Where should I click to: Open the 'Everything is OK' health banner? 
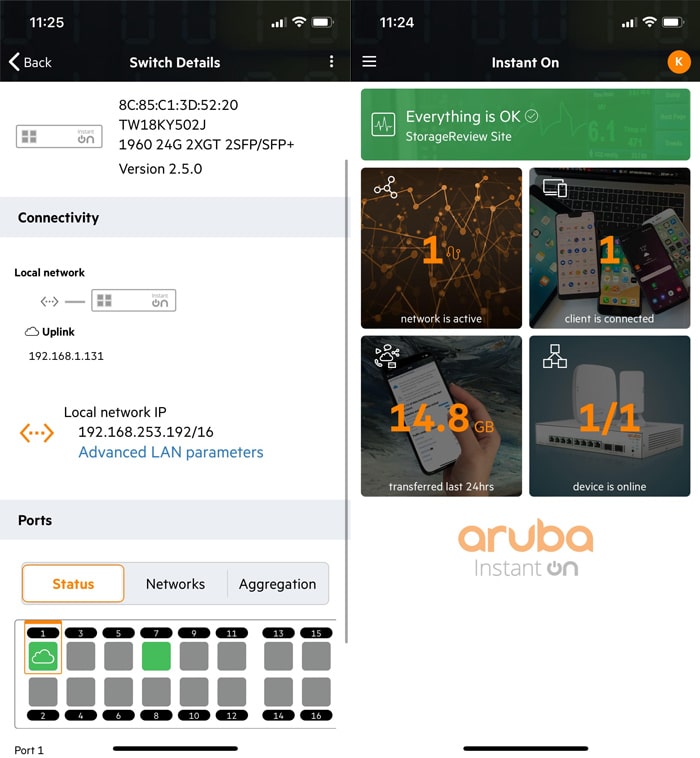pos(525,125)
